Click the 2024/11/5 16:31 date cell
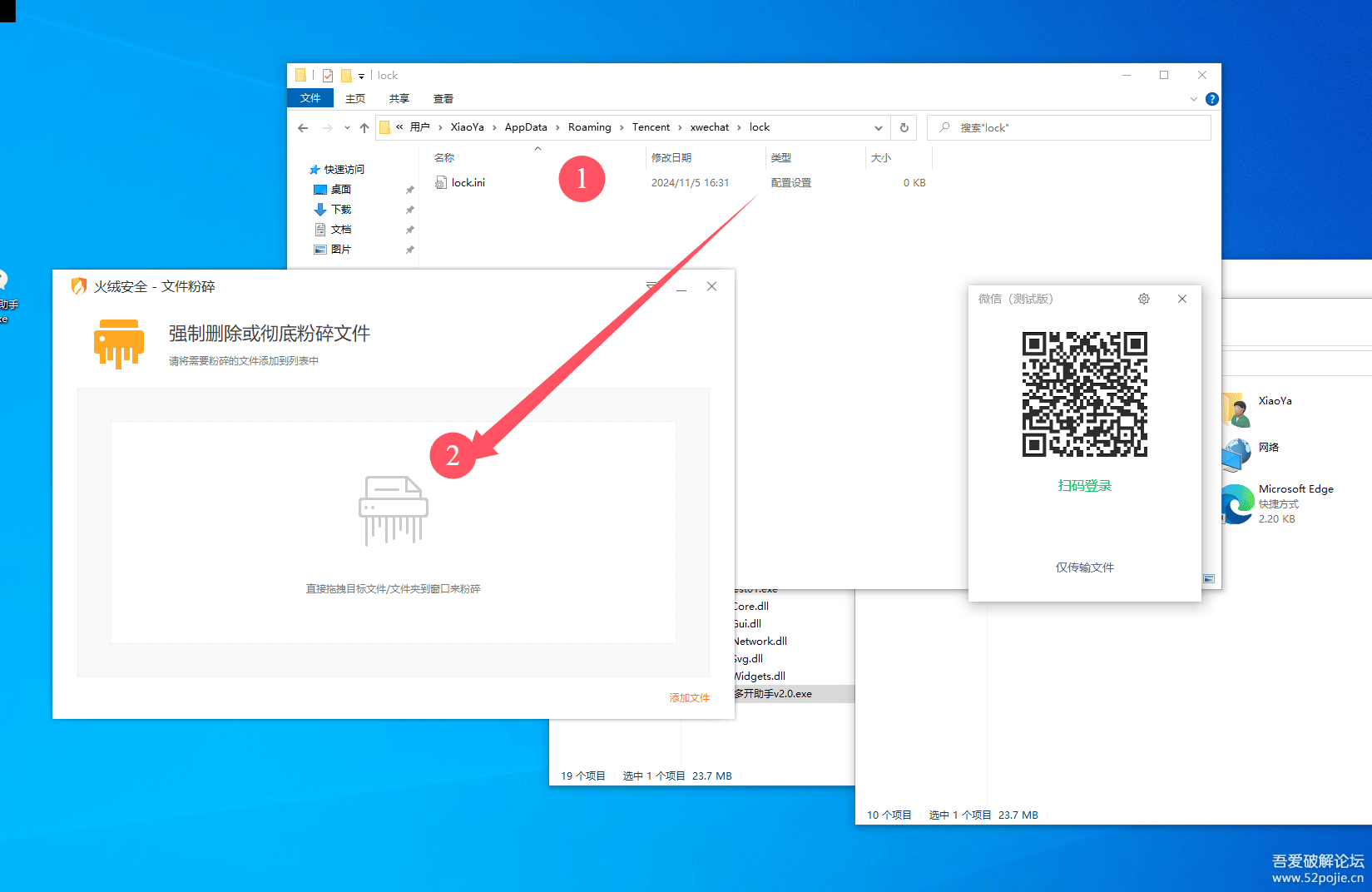1372x892 pixels. tap(690, 183)
